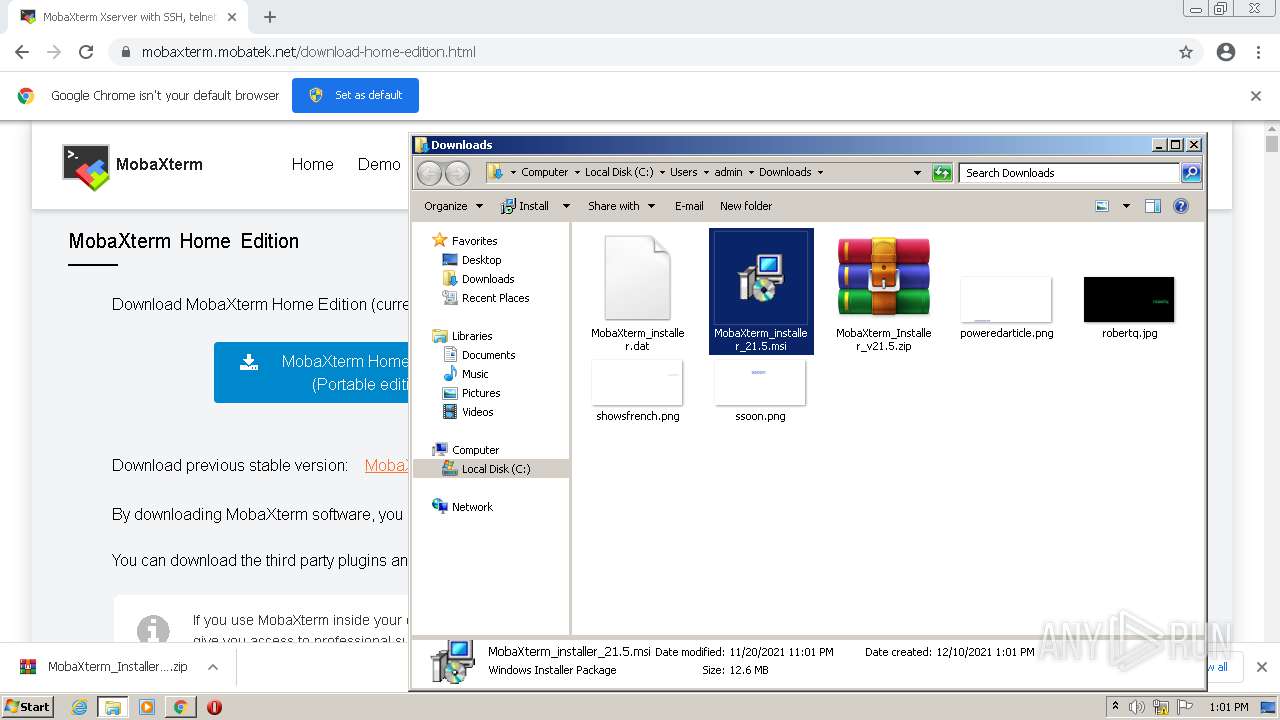Select robertq.jpg thumbnail
This screenshot has width=1280, height=720.
pos(1129,299)
